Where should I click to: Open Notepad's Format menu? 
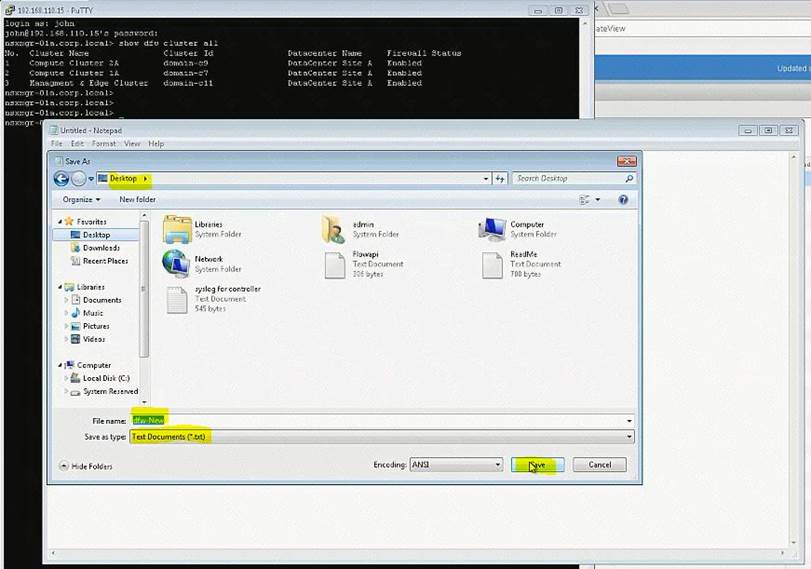[104, 144]
